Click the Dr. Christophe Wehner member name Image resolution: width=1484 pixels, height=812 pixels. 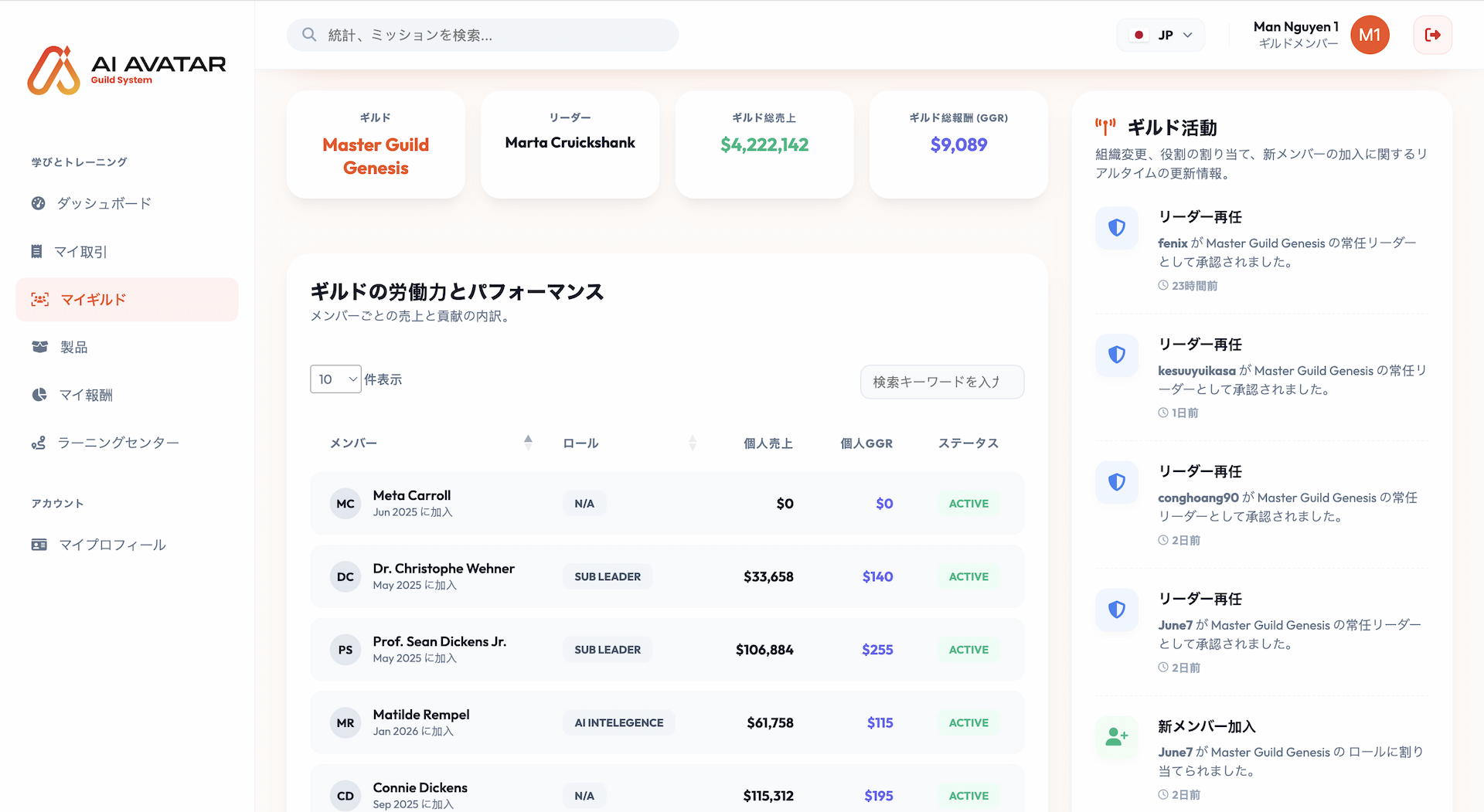(443, 569)
